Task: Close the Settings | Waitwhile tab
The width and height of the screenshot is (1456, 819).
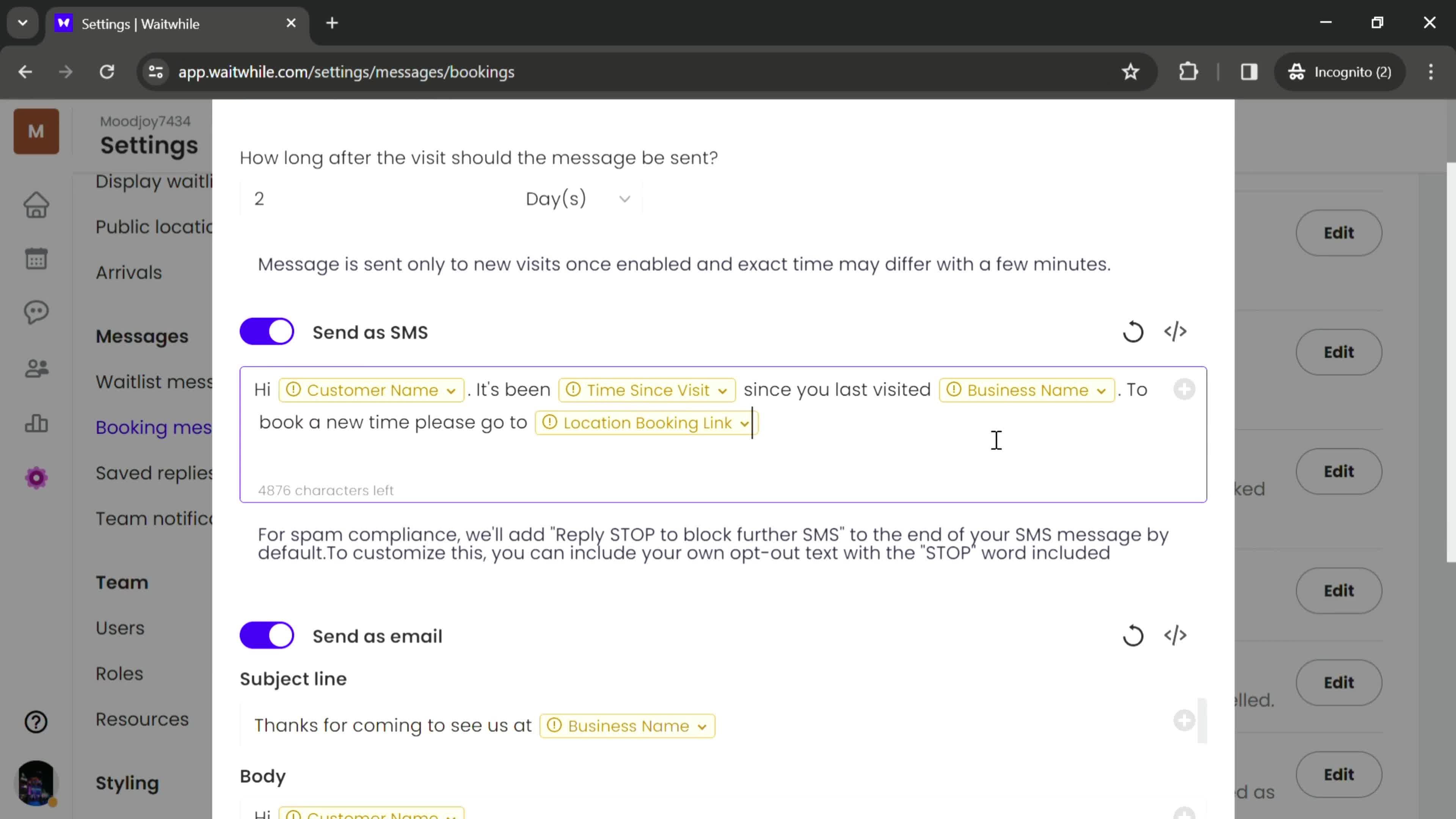Action: coord(291,23)
